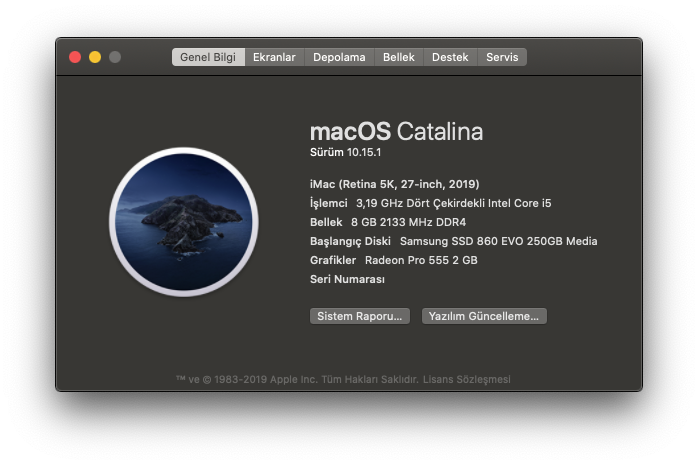Image resolution: width=698 pixels, height=465 pixels.
Task: Click the macOS Catalina island icon
Action: [184, 220]
